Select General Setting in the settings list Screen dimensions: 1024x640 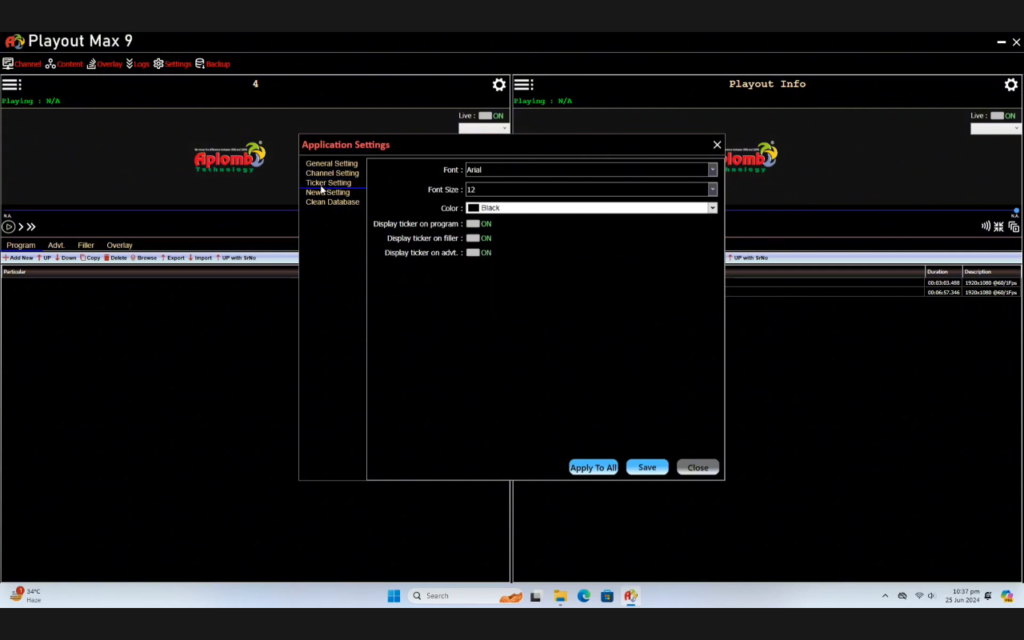(331, 164)
